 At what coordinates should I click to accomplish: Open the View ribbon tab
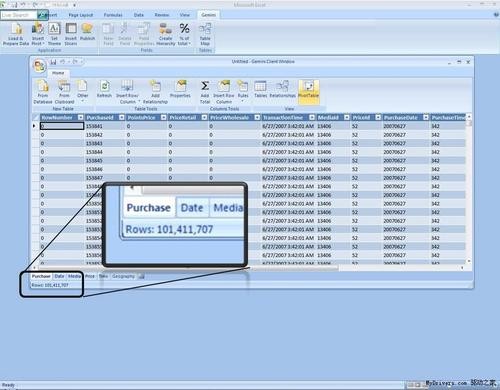point(185,15)
